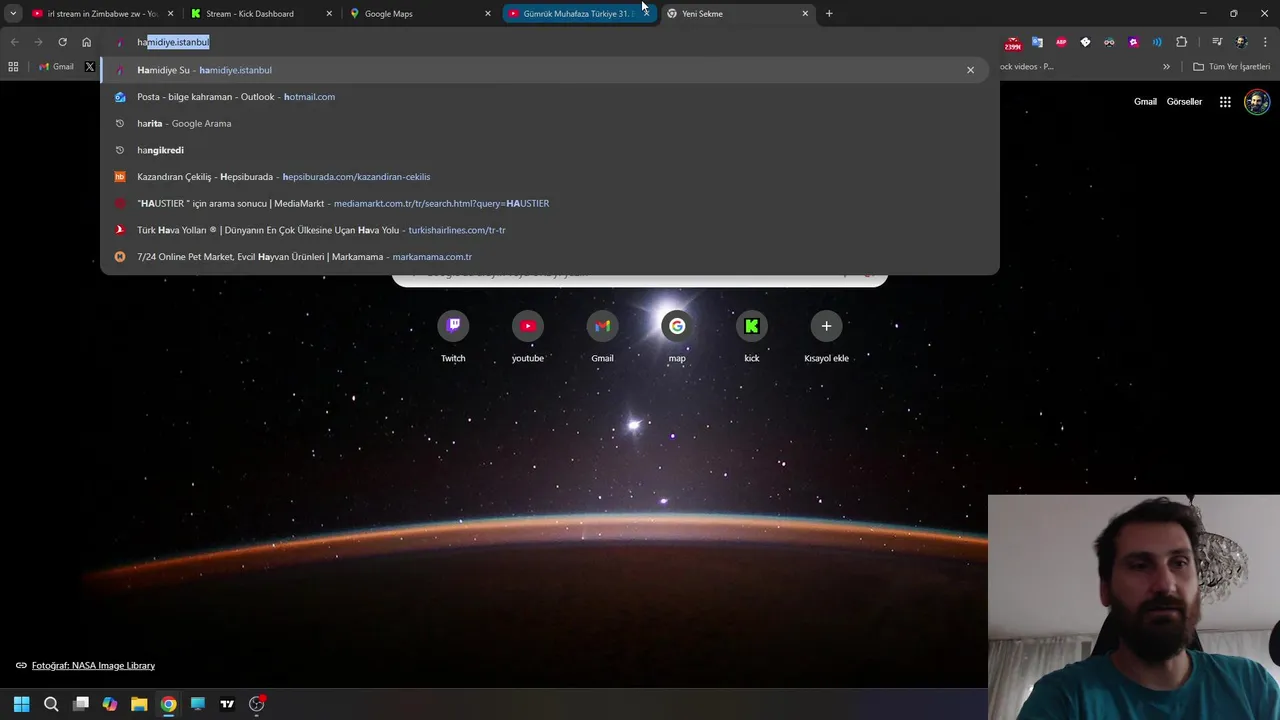Switch to the Stream - Kick Dashboard tab

click(260, 14)
